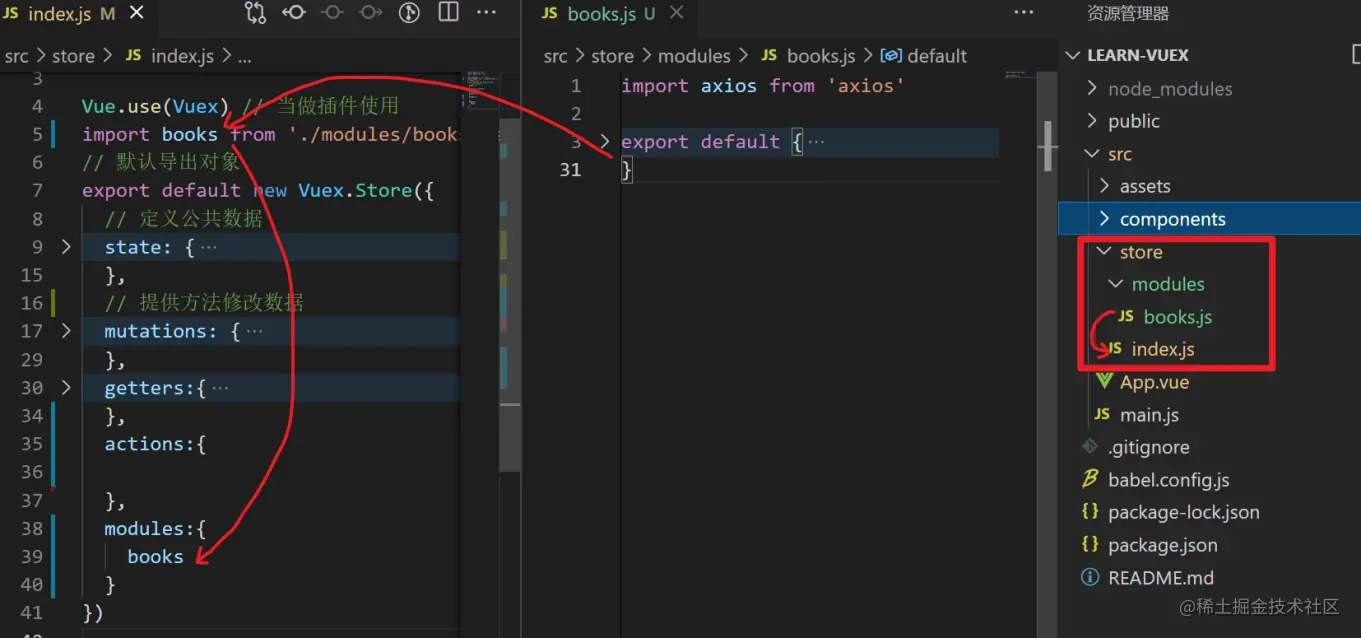Click the '...' breadcrumb after index.js
The height and width of the screenshot is (638, 1361).
point(244,56)
